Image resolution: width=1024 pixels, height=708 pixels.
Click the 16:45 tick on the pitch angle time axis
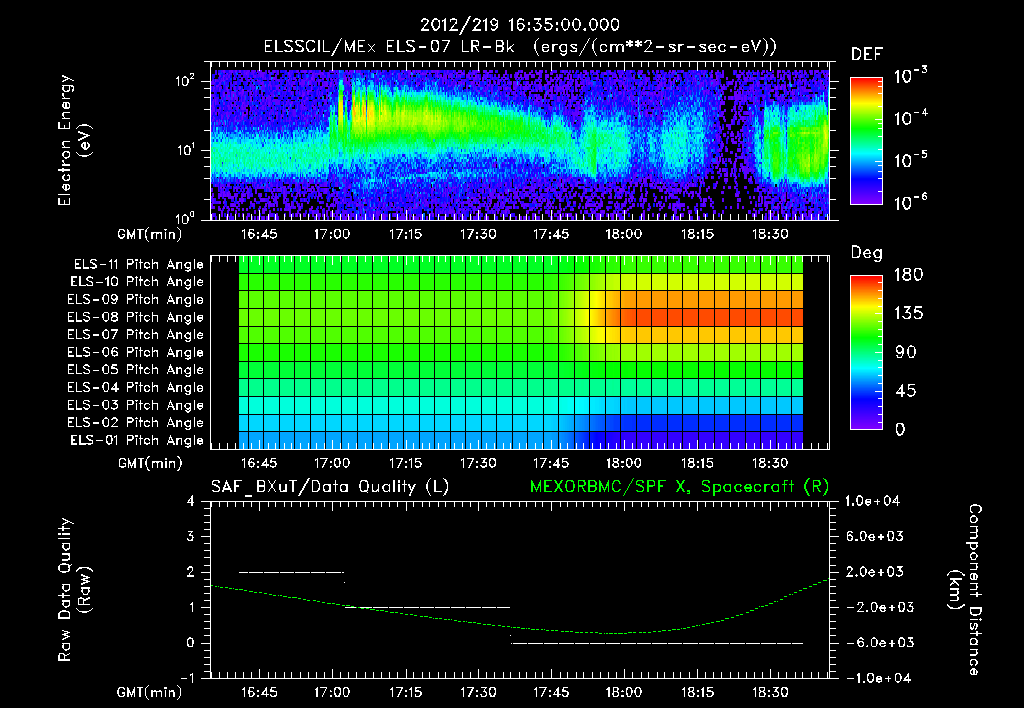tap(259, 463)
